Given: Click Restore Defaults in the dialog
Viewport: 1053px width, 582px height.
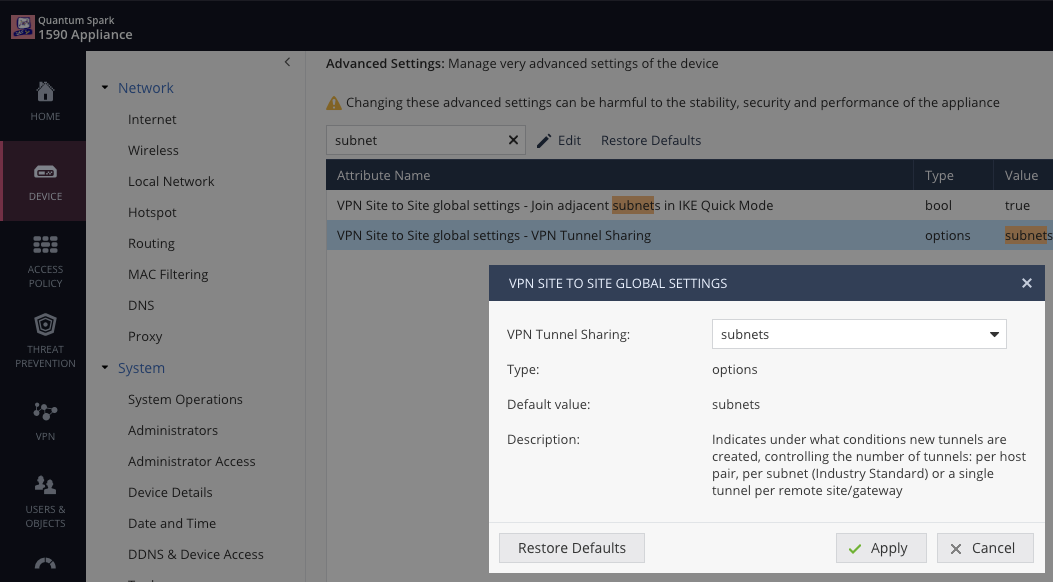Looking at the screenshot, I should [571, 547].
